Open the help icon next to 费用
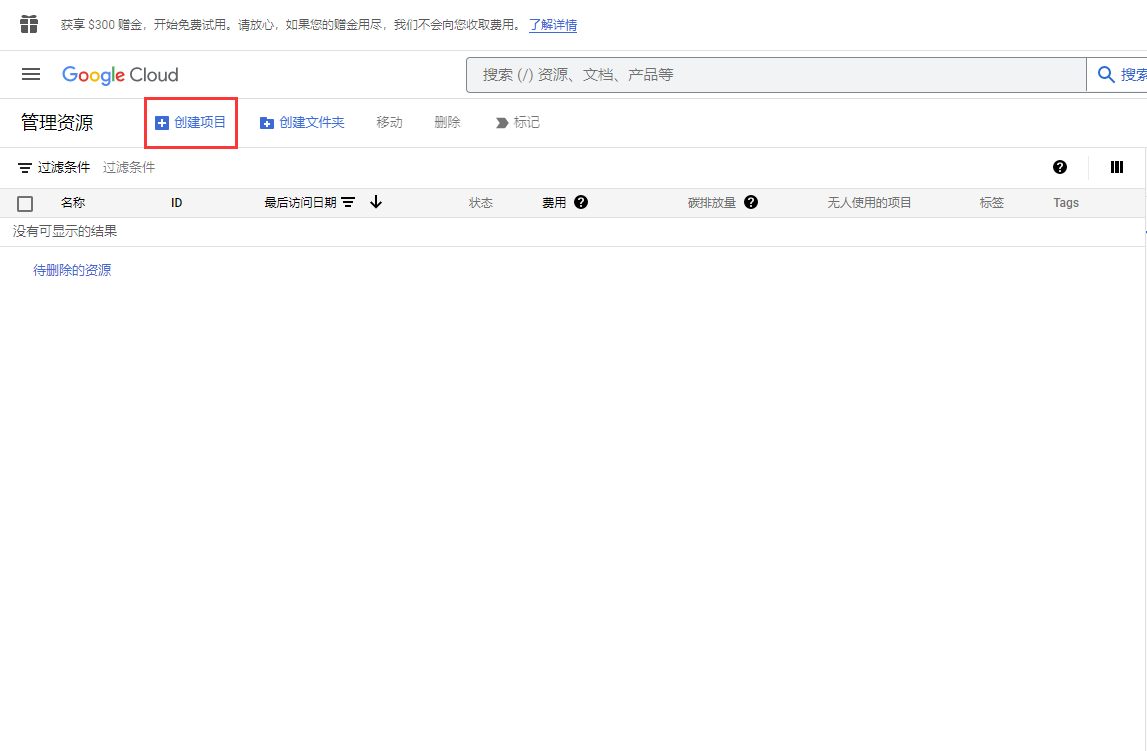1147x751 pixels. (581, 202)
